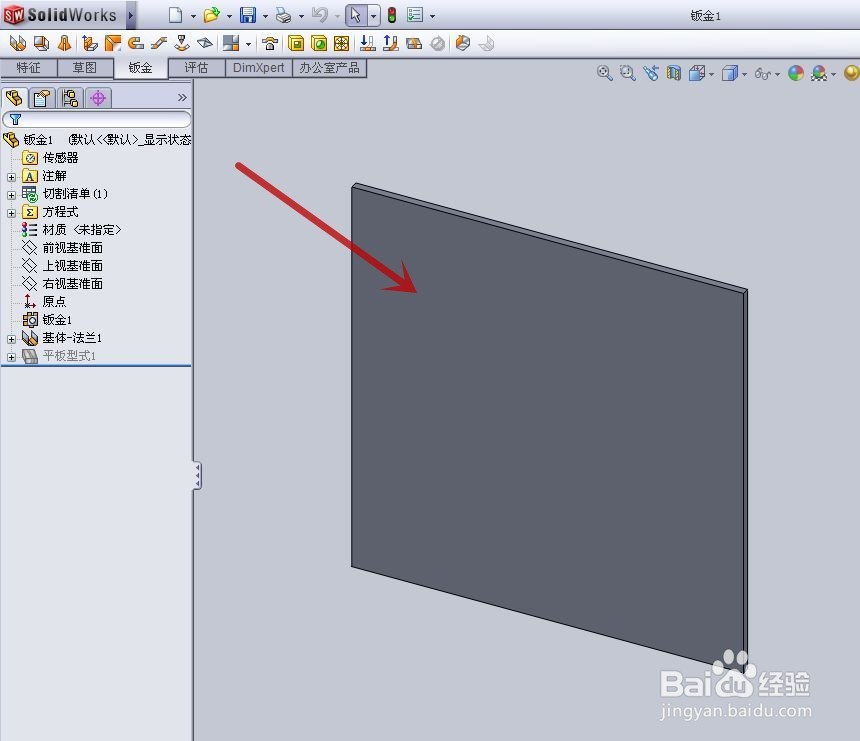Screen dimensions: 860x741
Task: Open the PropertyManager panel tab
Action: tap(42, 98)
